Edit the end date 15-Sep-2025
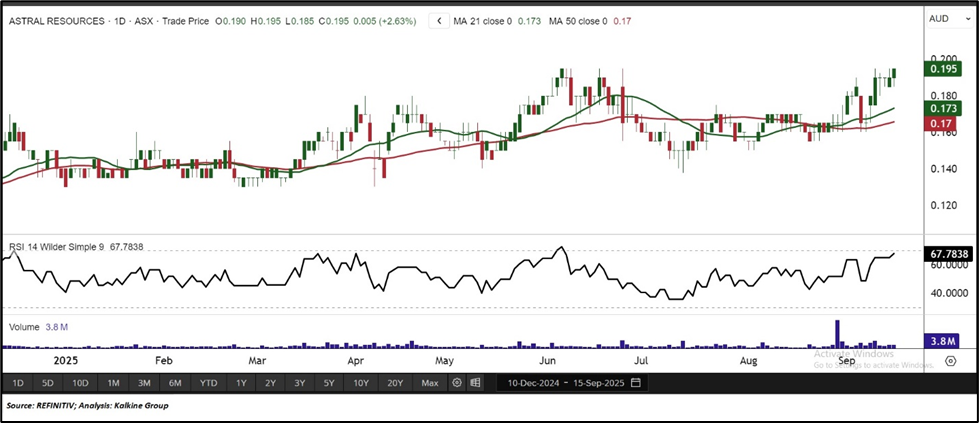The height and width of the screenshot is (423, 979). [599, 383]
